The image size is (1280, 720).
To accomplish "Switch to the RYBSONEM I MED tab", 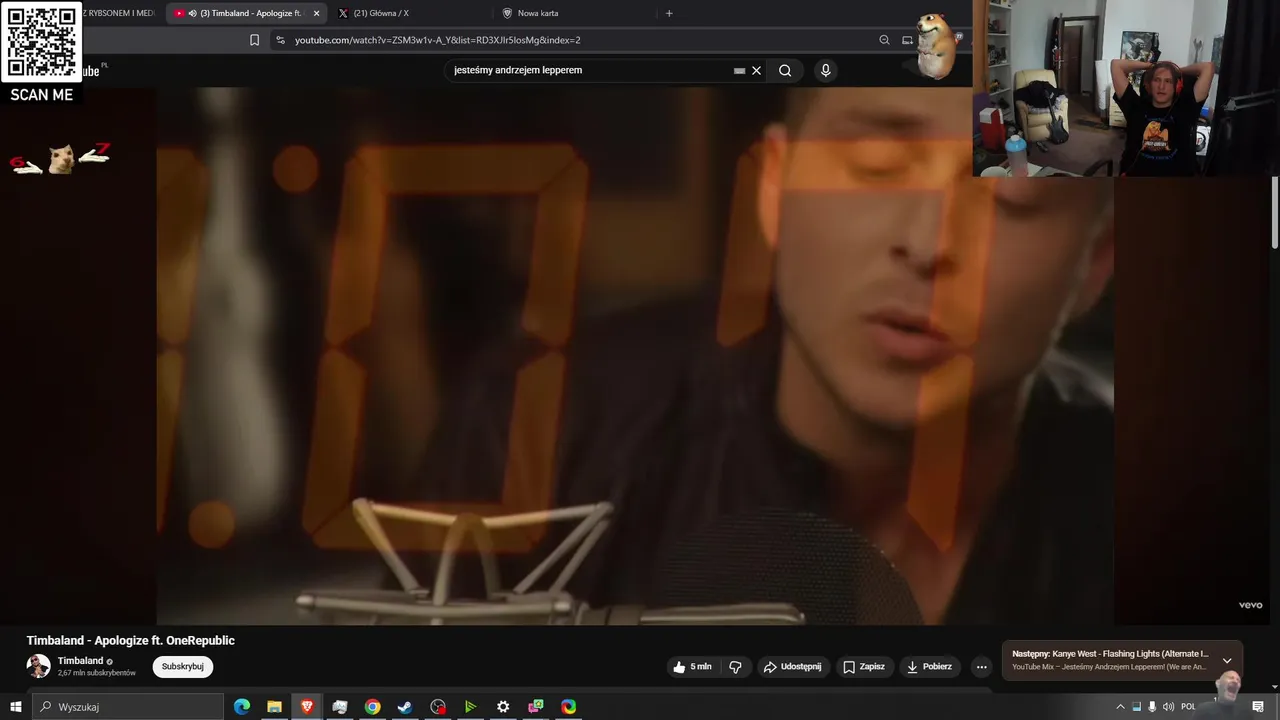I will pyautogui.click(x=120, y=13).
